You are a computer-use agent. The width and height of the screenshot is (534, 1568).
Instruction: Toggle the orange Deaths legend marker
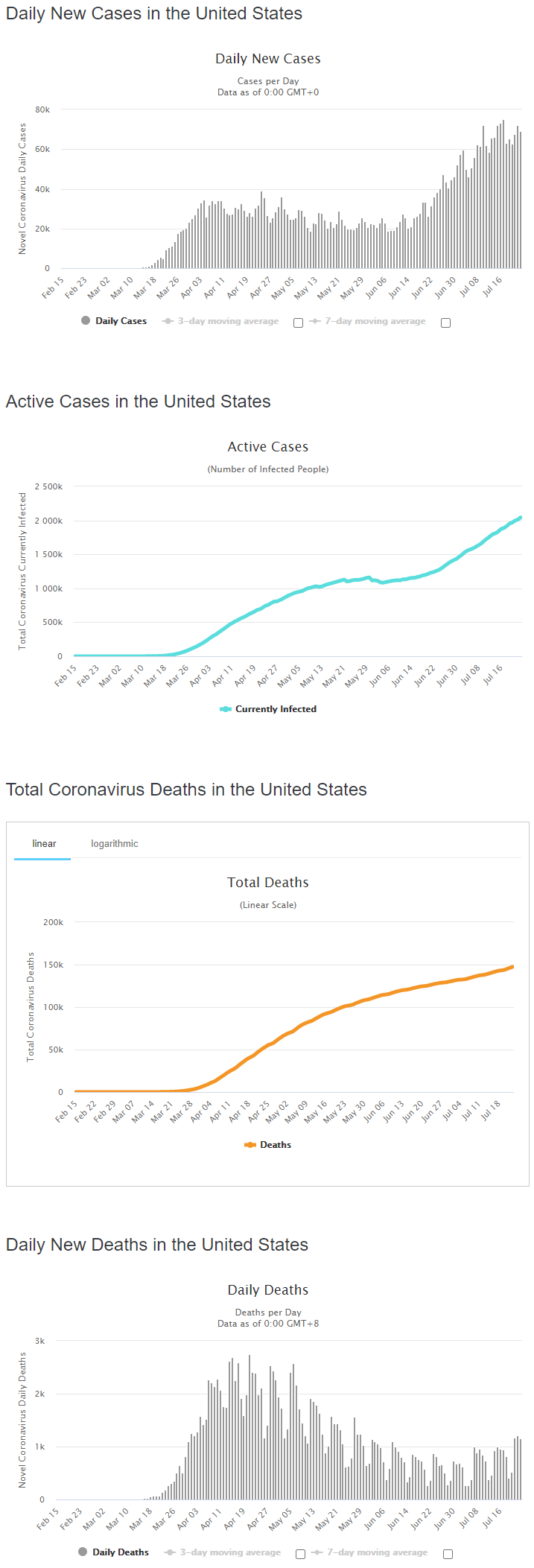coord(250,1145)
